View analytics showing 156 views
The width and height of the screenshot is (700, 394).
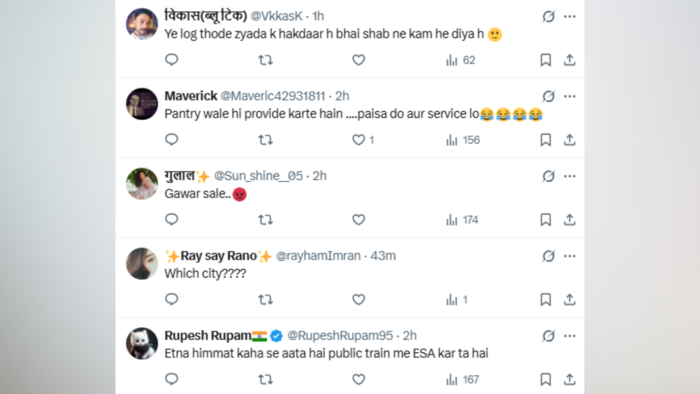pos(463,140)
